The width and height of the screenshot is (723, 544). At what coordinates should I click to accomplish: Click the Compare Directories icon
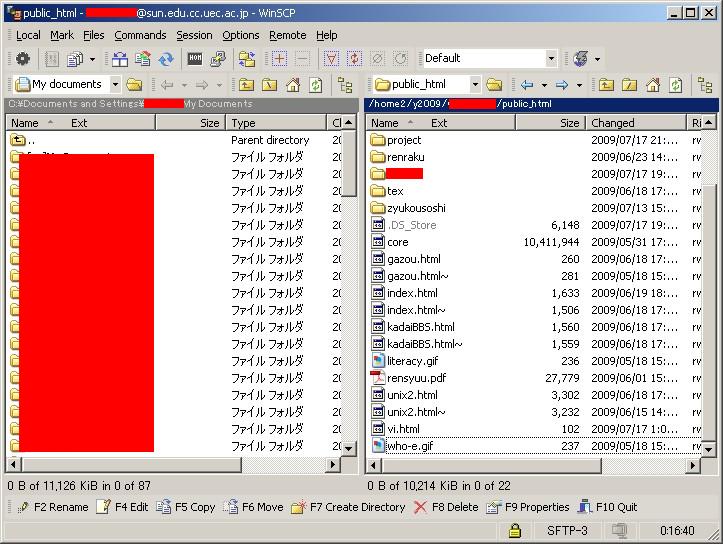[x=120, y=59]
